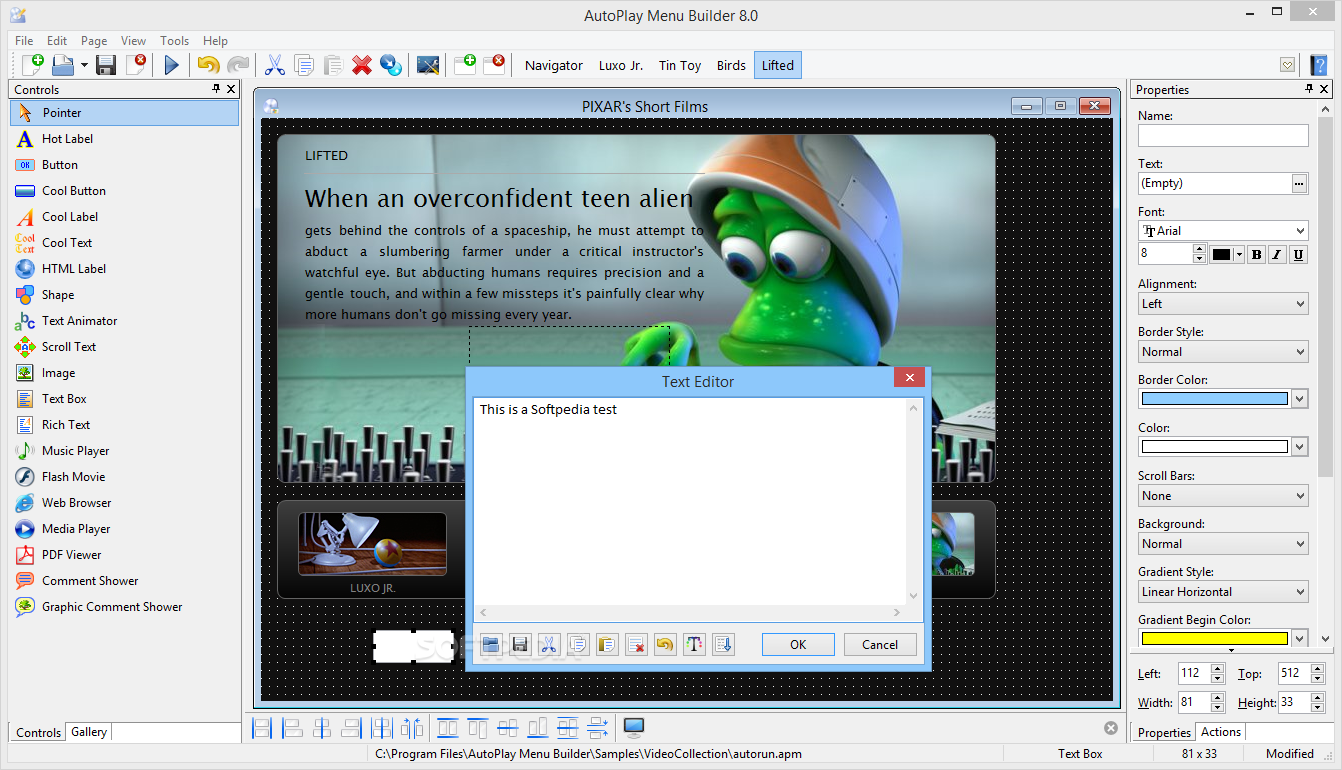Click the clear text icon in Text Editor
Image resolution: width=1342 pixels, height=770 pixels.
click(636, 645)
